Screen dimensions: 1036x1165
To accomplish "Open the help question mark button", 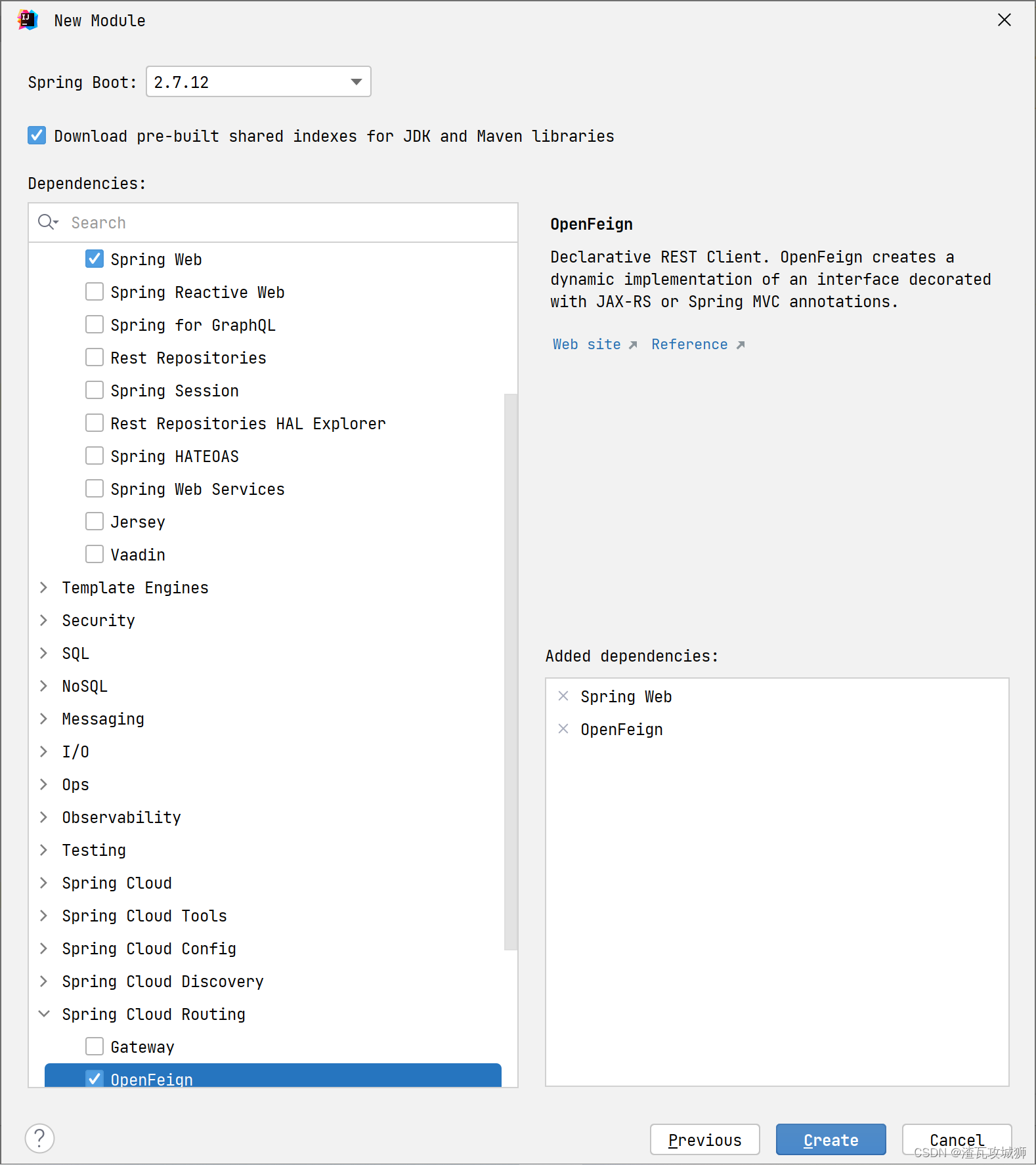I will 40,1139.
